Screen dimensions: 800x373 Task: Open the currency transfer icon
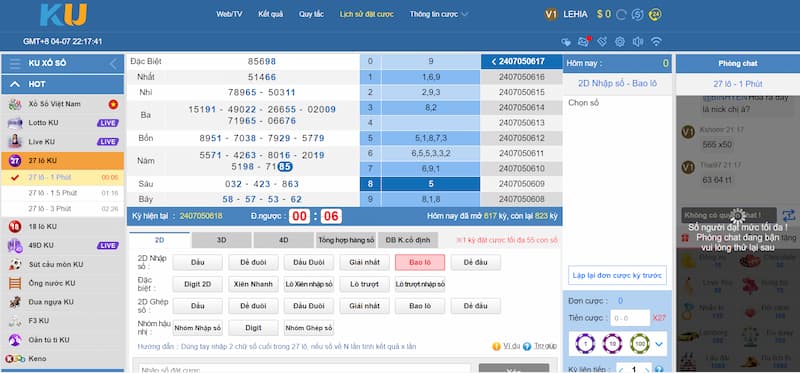(x=637, y=15)
